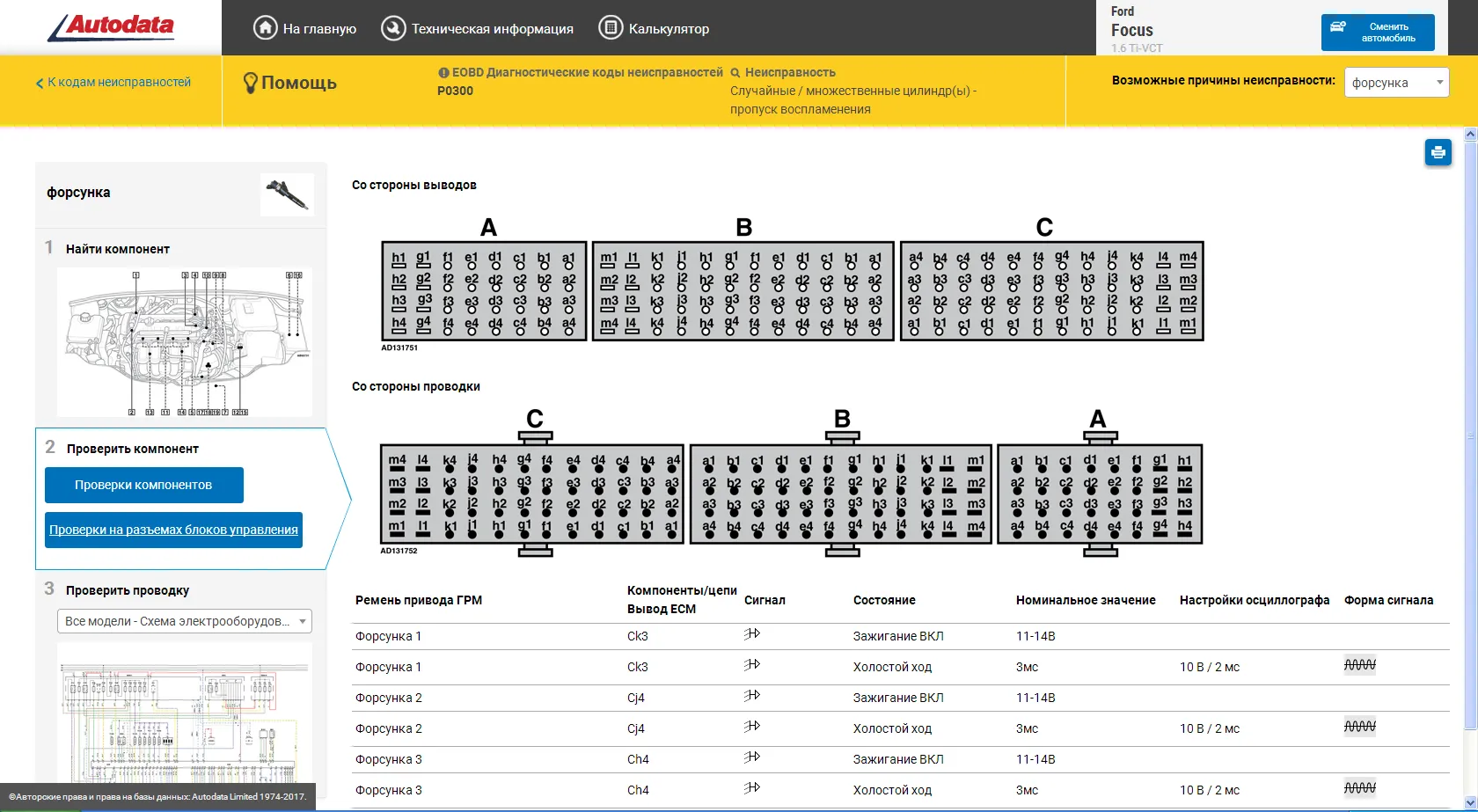Click the scrollbar up arrow
This screenshot has height=812, width=1478.
pyautogui.click(x=1470, y=135)
